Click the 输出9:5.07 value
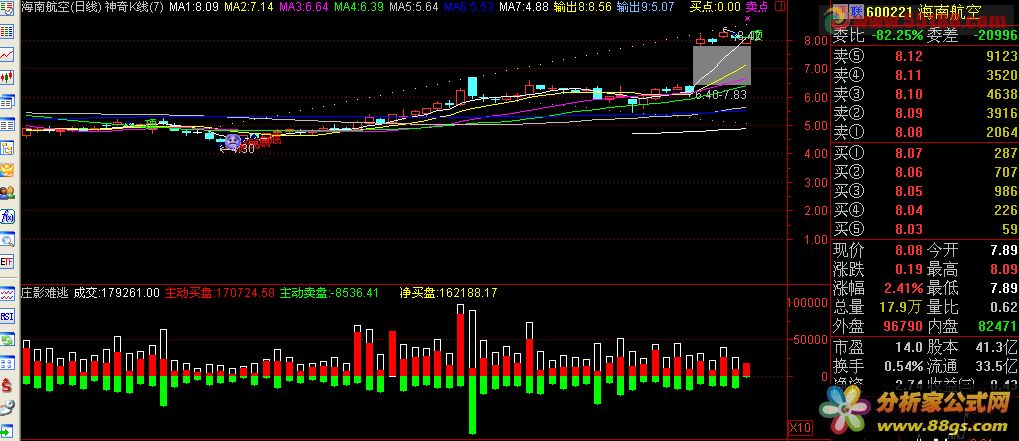The height and width of the screenshot is (441, 1019). point(644,7)
